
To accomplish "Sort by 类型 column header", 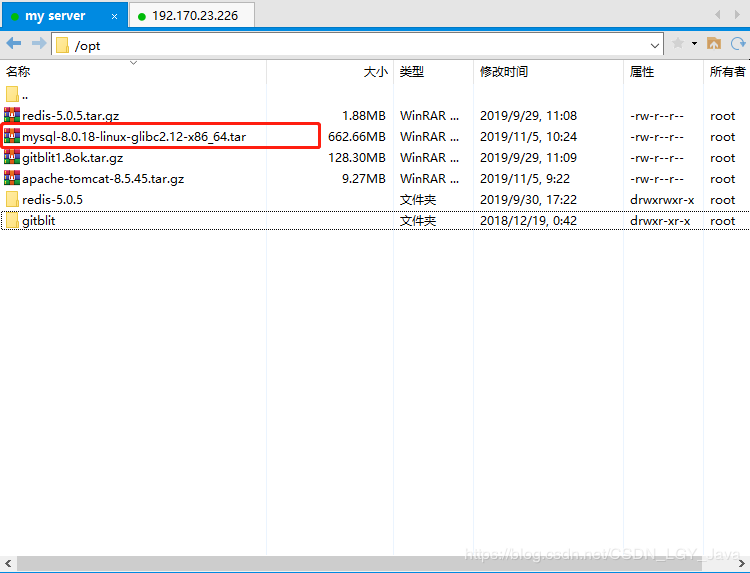I will tap(433, 72).
